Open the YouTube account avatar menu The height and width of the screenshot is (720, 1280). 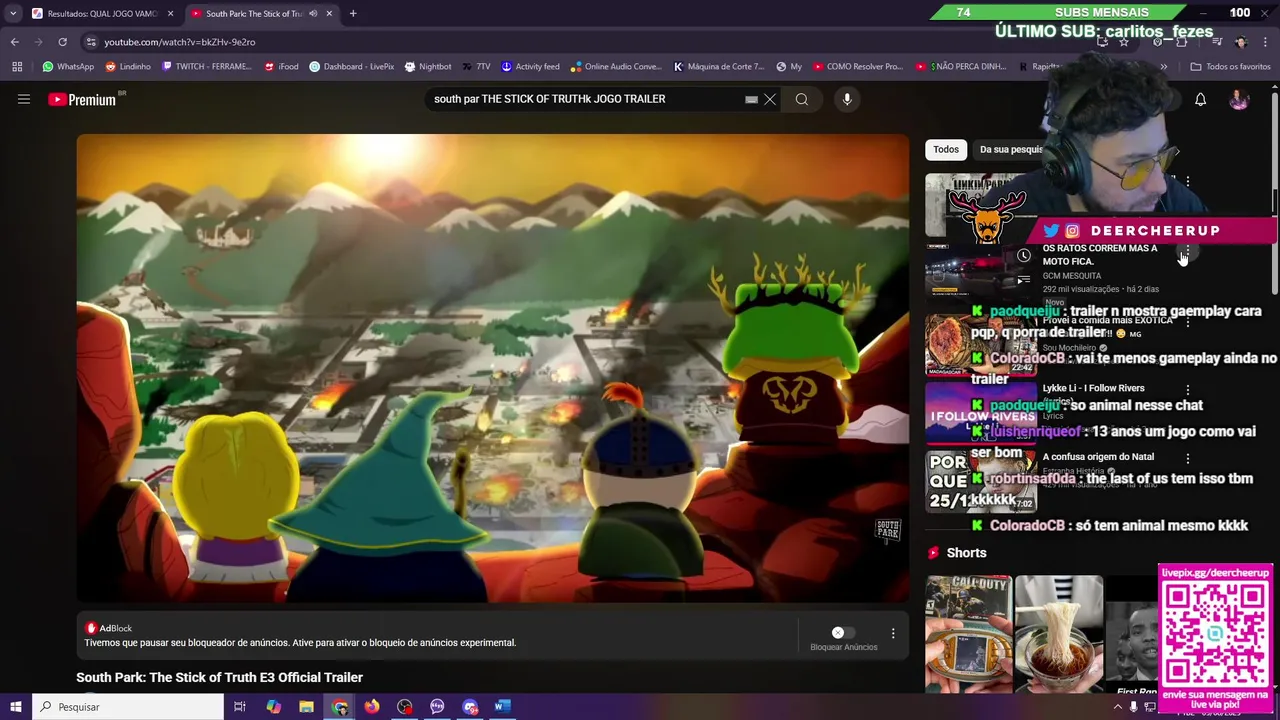click(x=1239, y=99)
